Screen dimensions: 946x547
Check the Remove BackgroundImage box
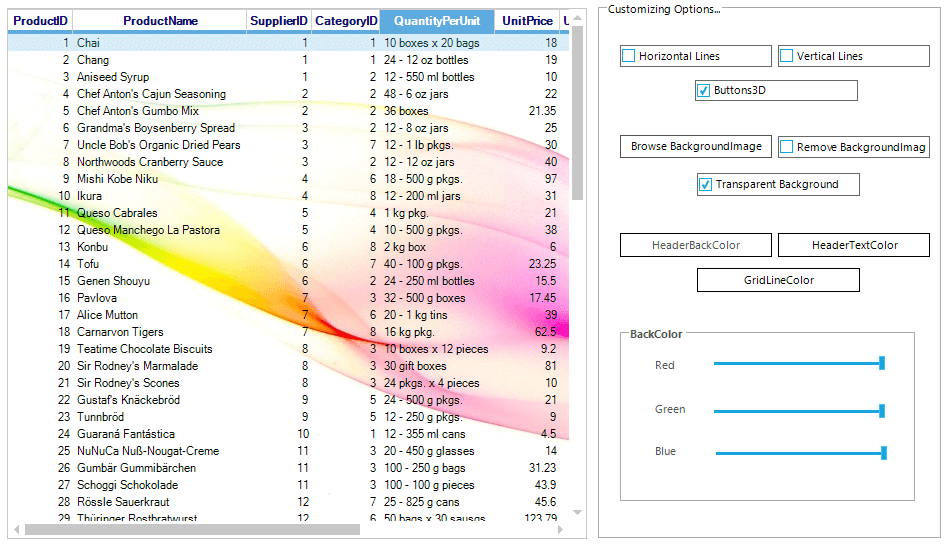click(787, 147)
